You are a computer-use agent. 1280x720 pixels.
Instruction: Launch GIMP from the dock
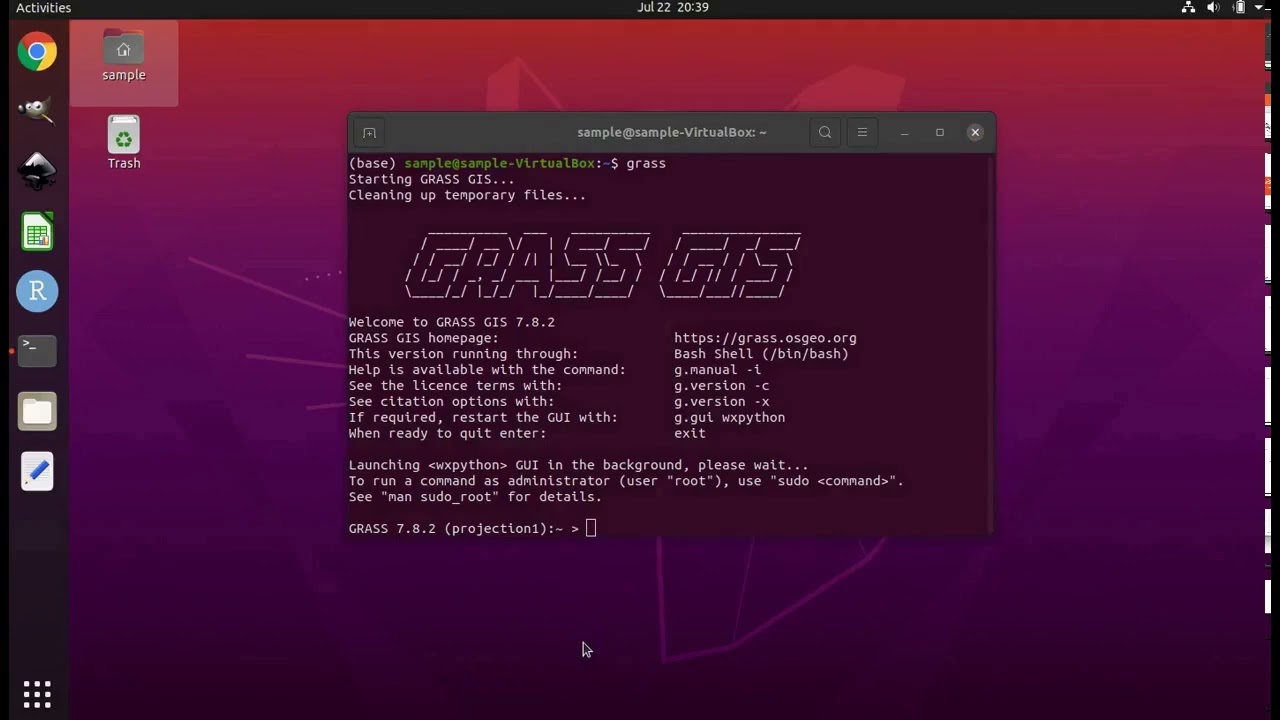[37, 111]
